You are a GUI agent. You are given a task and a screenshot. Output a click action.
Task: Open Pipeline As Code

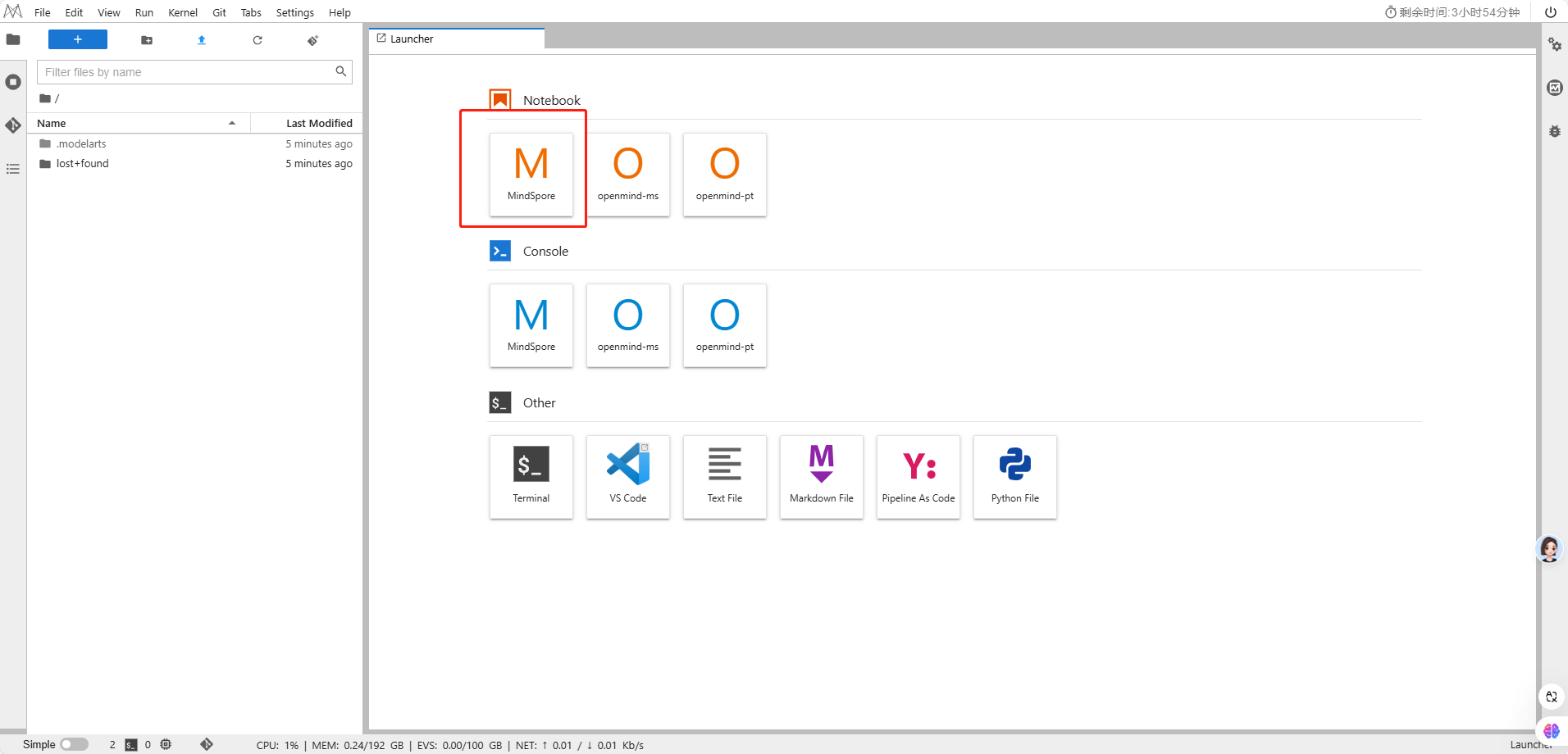pos(918,477)
